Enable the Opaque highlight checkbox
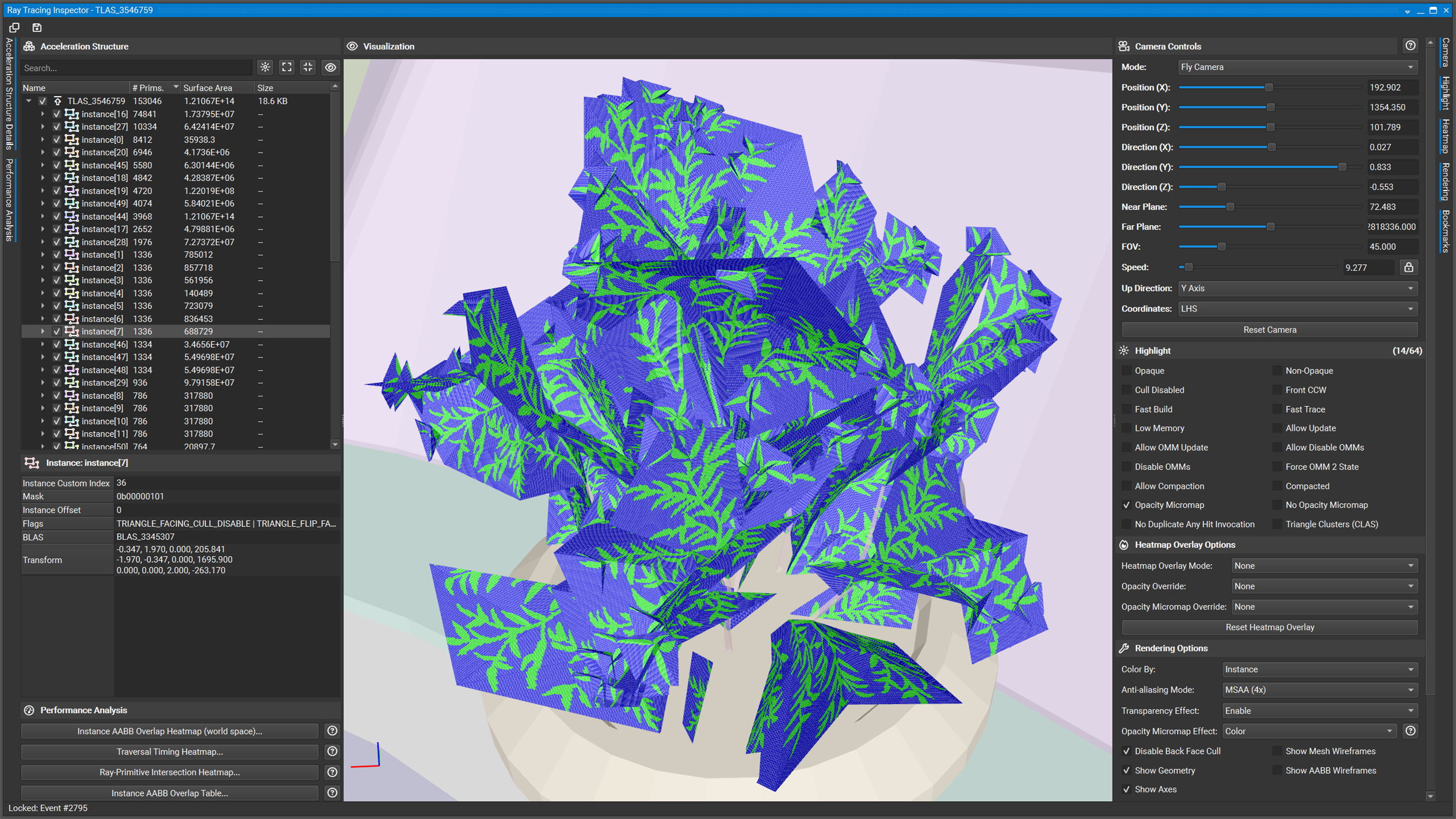Image resolution: width=1456 pixels, height=819 pixels. pyautogui.click(x=1126, y=371)
